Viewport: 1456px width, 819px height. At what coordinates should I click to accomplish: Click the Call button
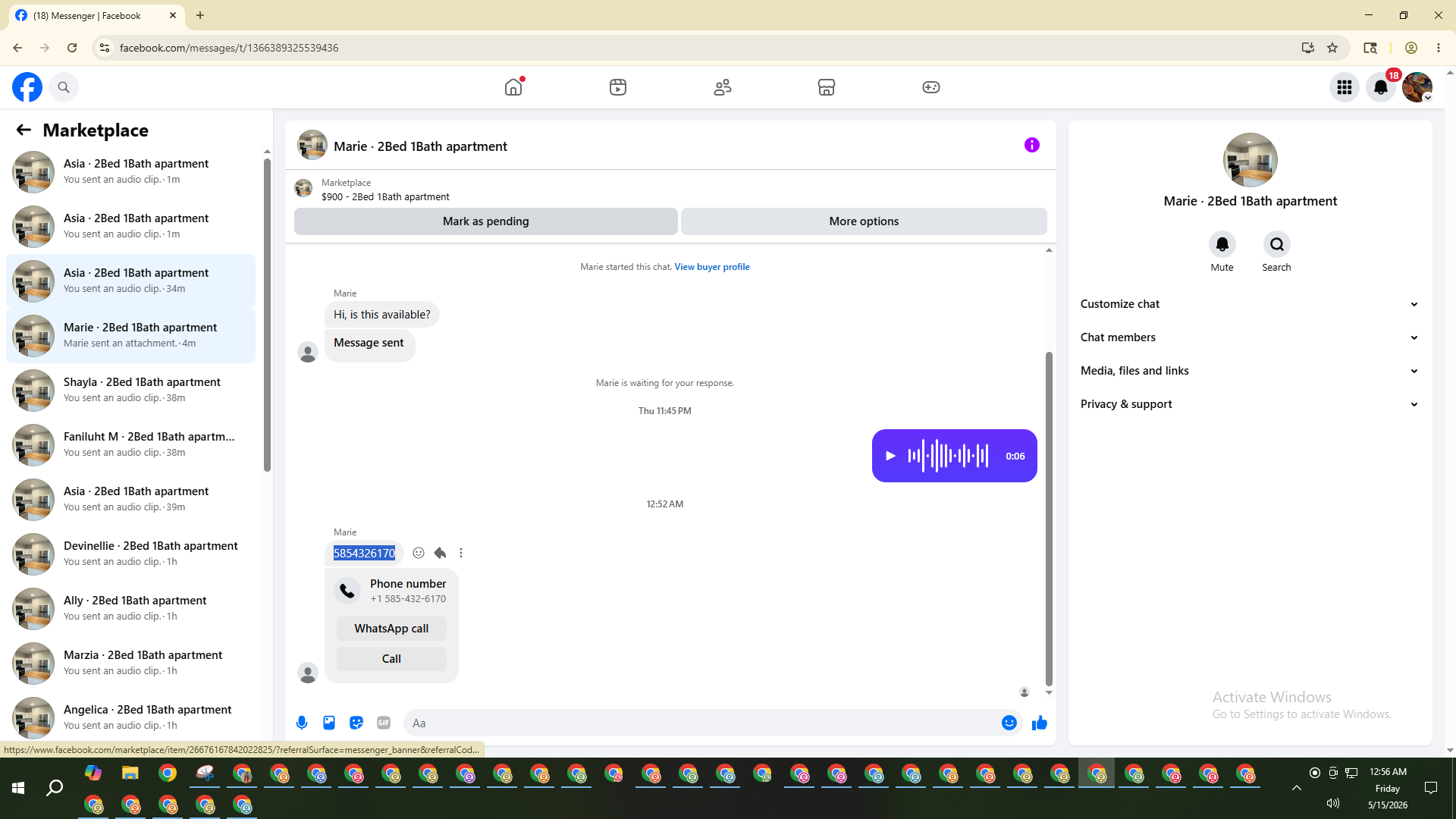391,659
